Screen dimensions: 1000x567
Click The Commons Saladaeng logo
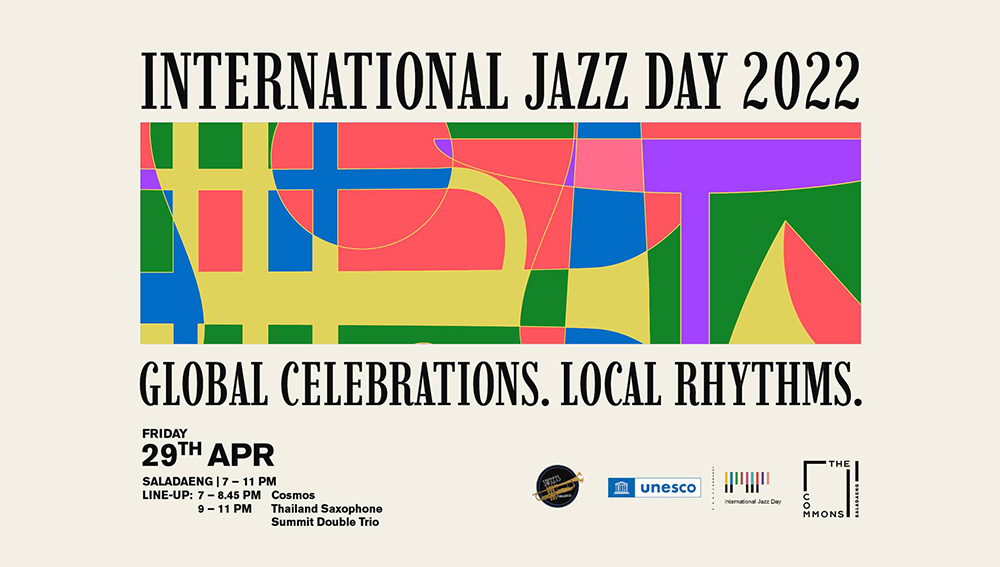coord(832,489)
